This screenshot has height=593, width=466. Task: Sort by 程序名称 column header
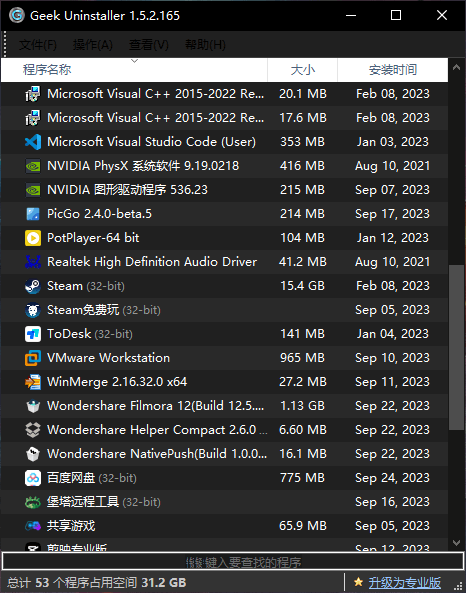pyautogui.click(x=134, y=70)
